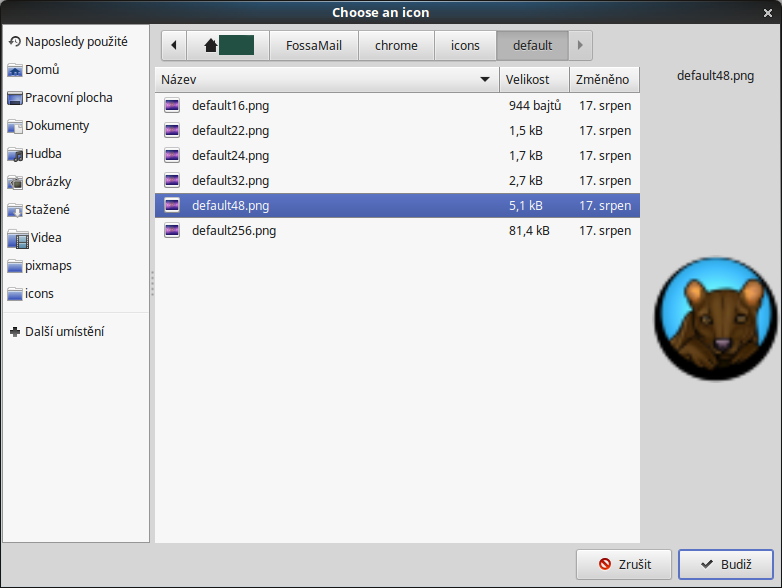The width and height of the screenshot is (782, 588).
Task: Cancel with the Zrušit button
Action: pyautogui.click(x=624, y=564)
